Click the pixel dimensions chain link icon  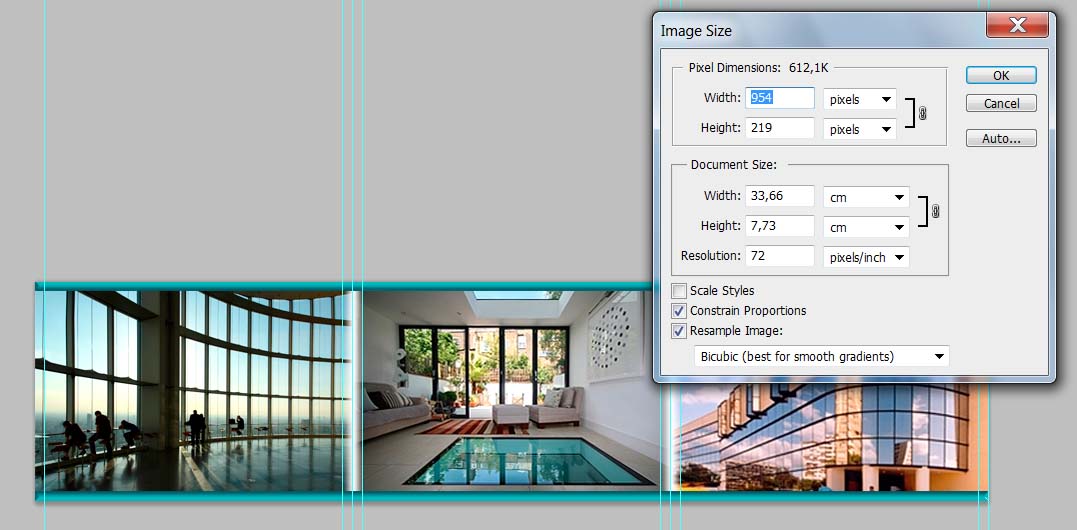click(922, 114)
